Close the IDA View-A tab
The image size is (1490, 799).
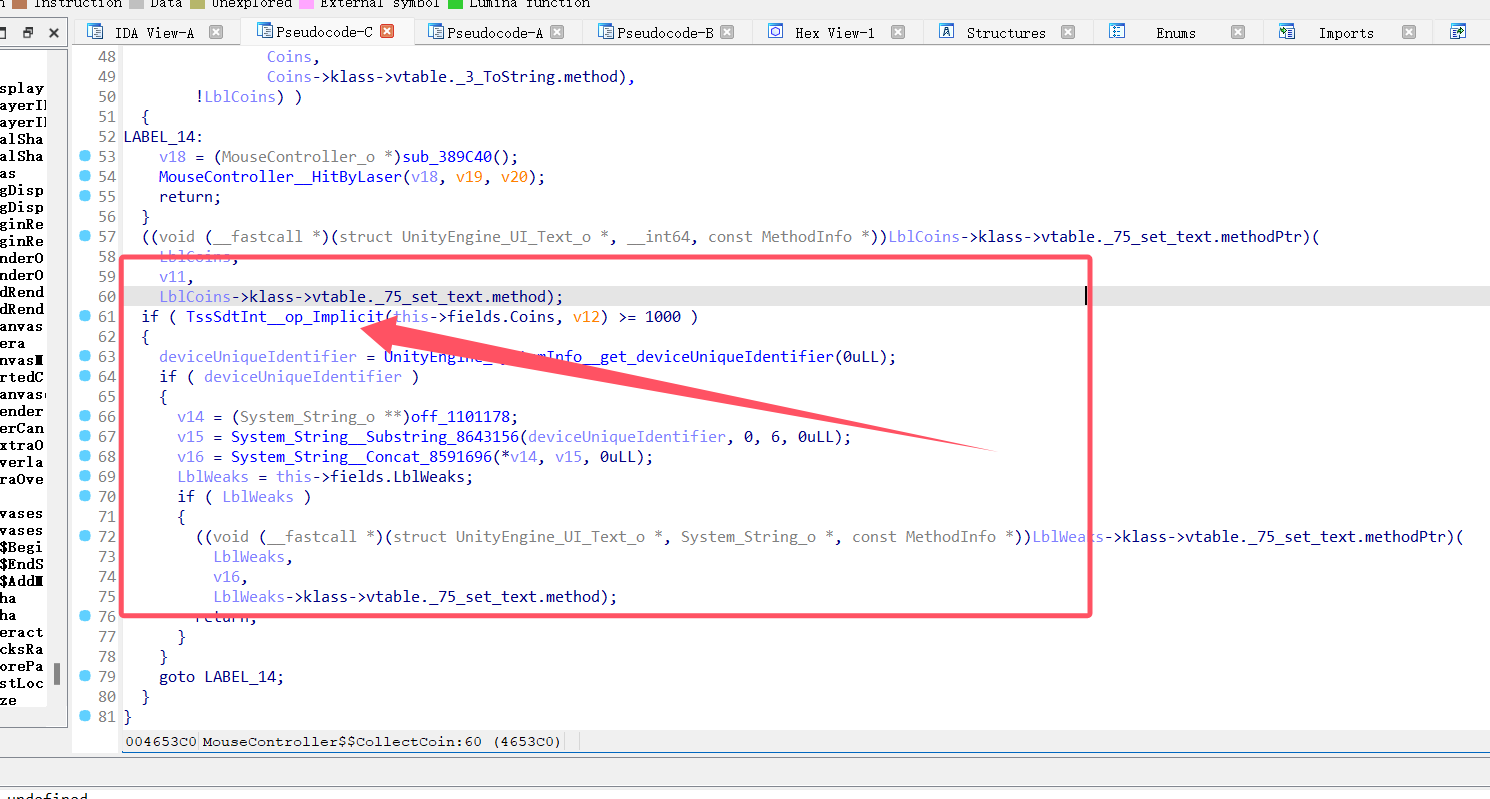pyautogui.click(x=216, y=32)
